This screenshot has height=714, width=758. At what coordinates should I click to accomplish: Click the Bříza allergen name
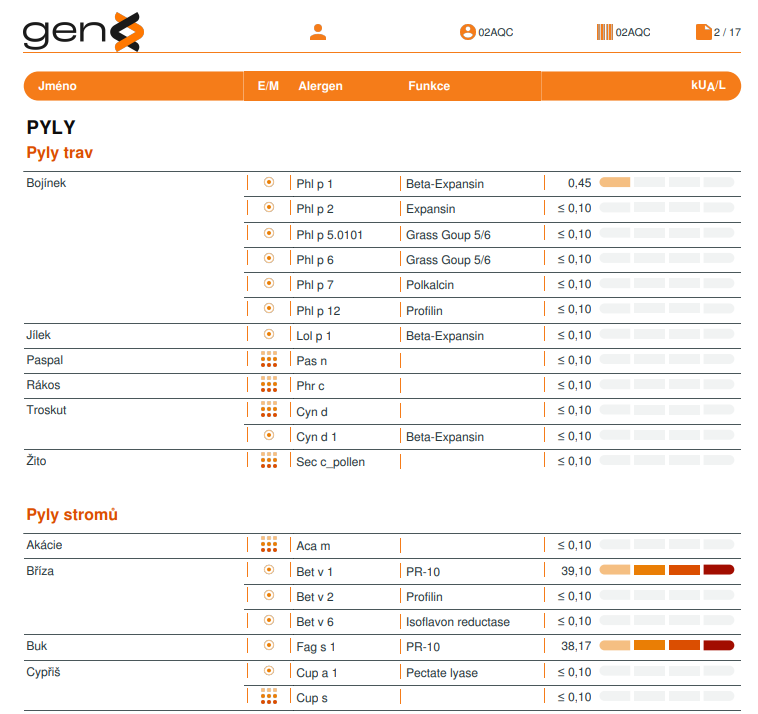pyautogui.click(x=40, y=571)
